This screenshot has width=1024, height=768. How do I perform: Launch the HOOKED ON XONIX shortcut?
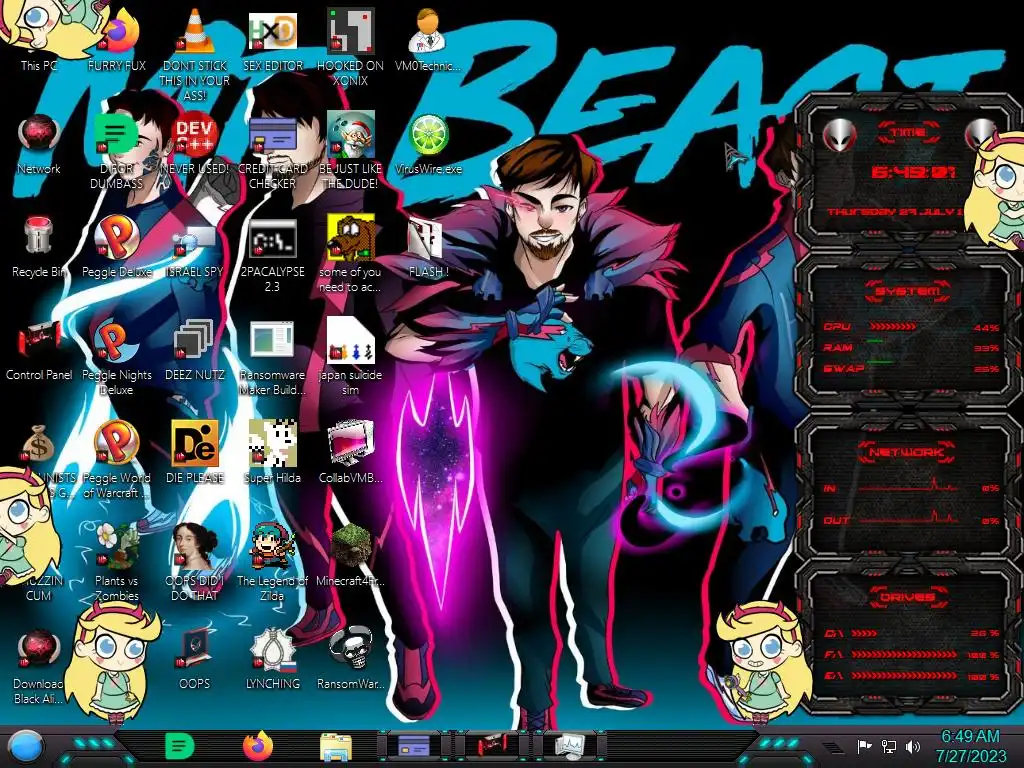click(x=351, y=33)
